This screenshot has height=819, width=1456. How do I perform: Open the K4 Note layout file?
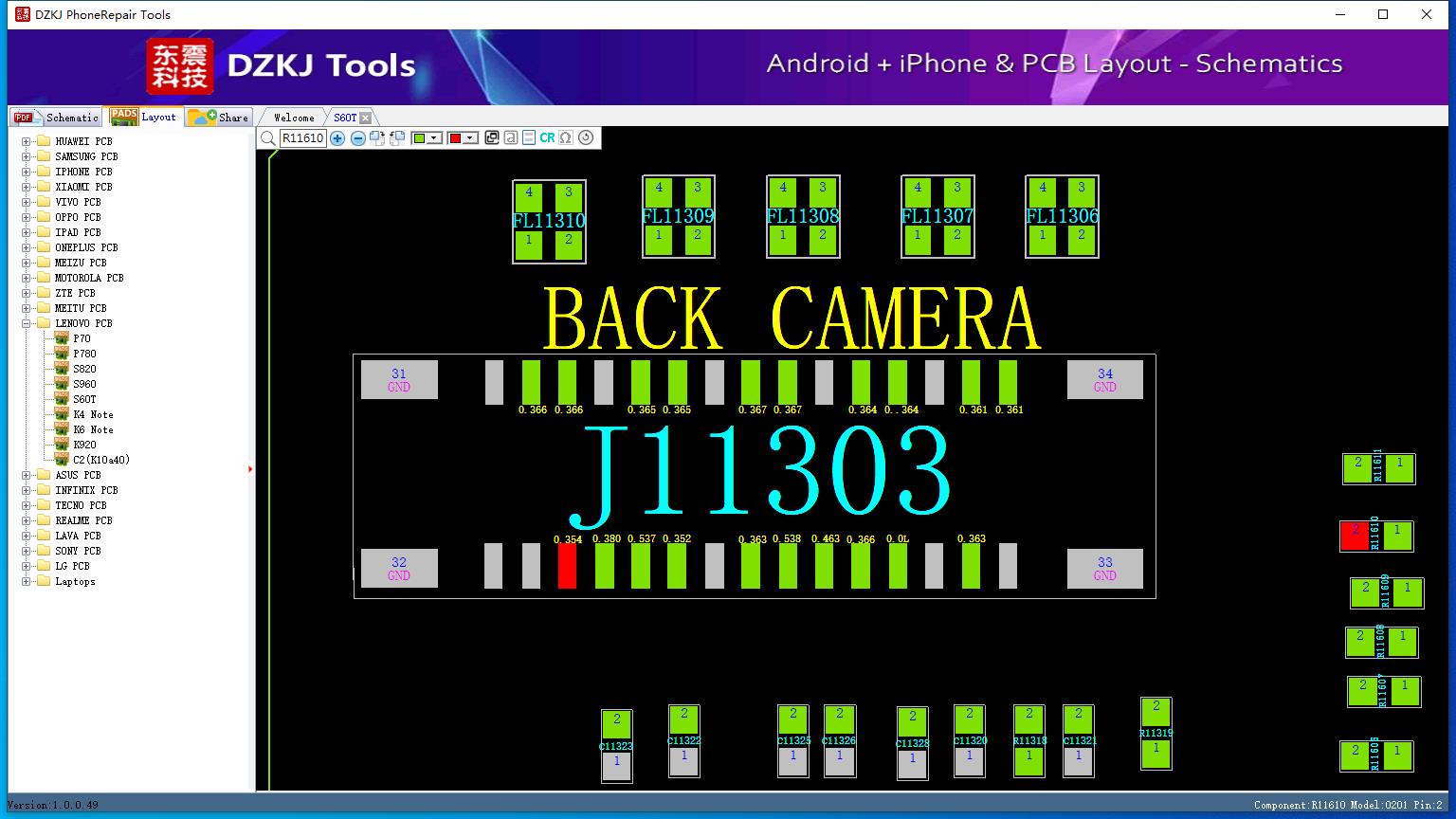[x=93, y=414]
